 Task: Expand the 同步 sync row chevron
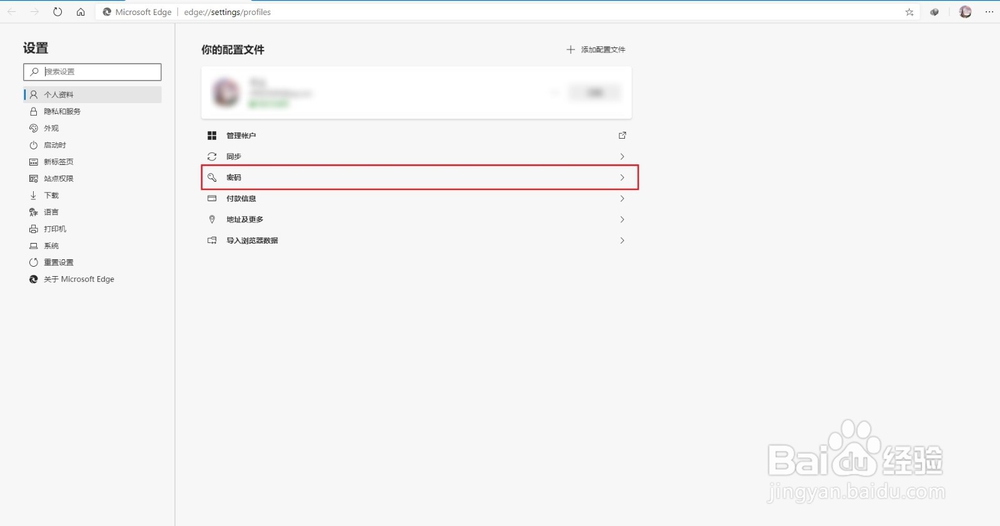tap(622, 156)
